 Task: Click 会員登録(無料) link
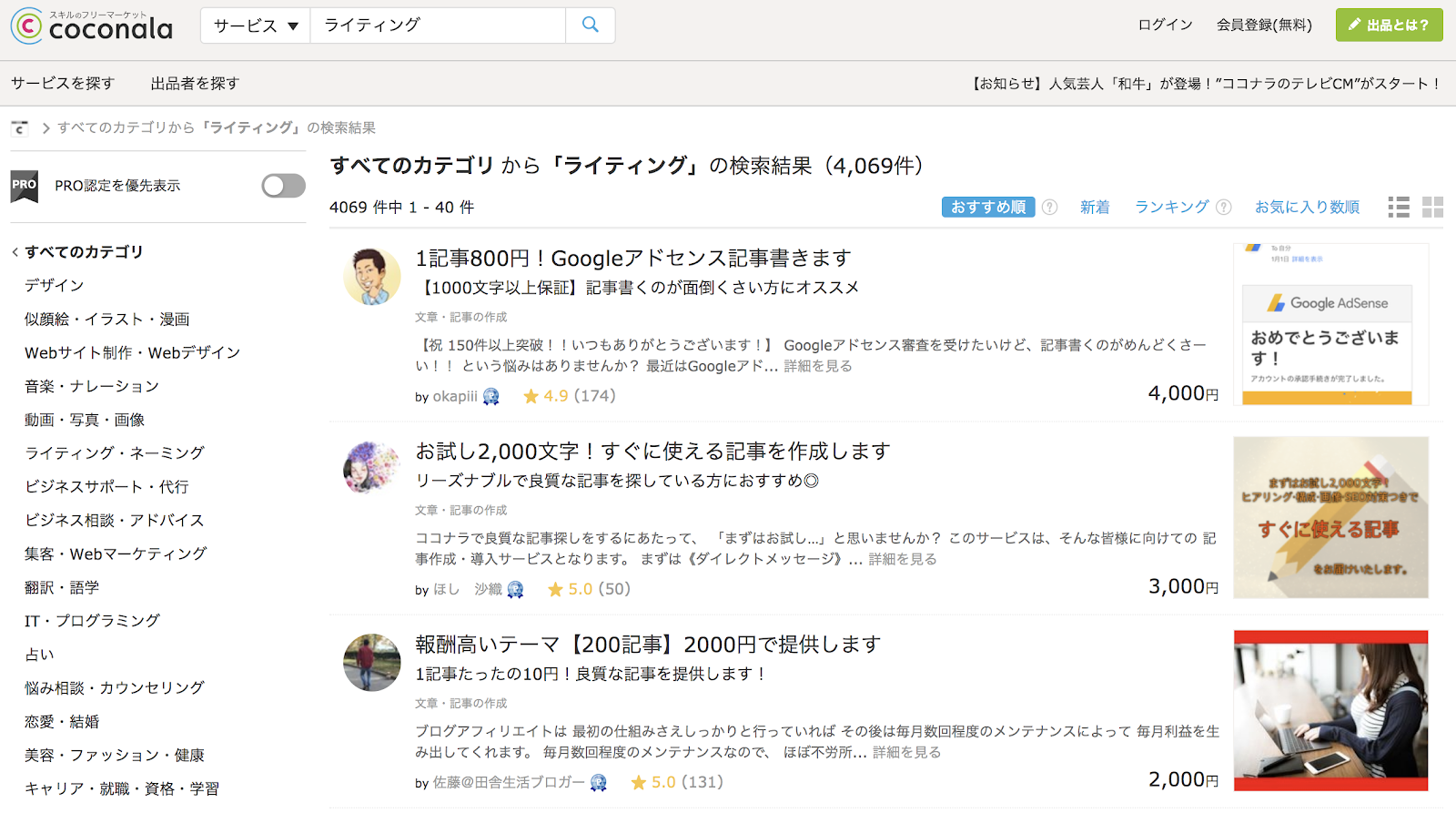tap(1264, 25)
